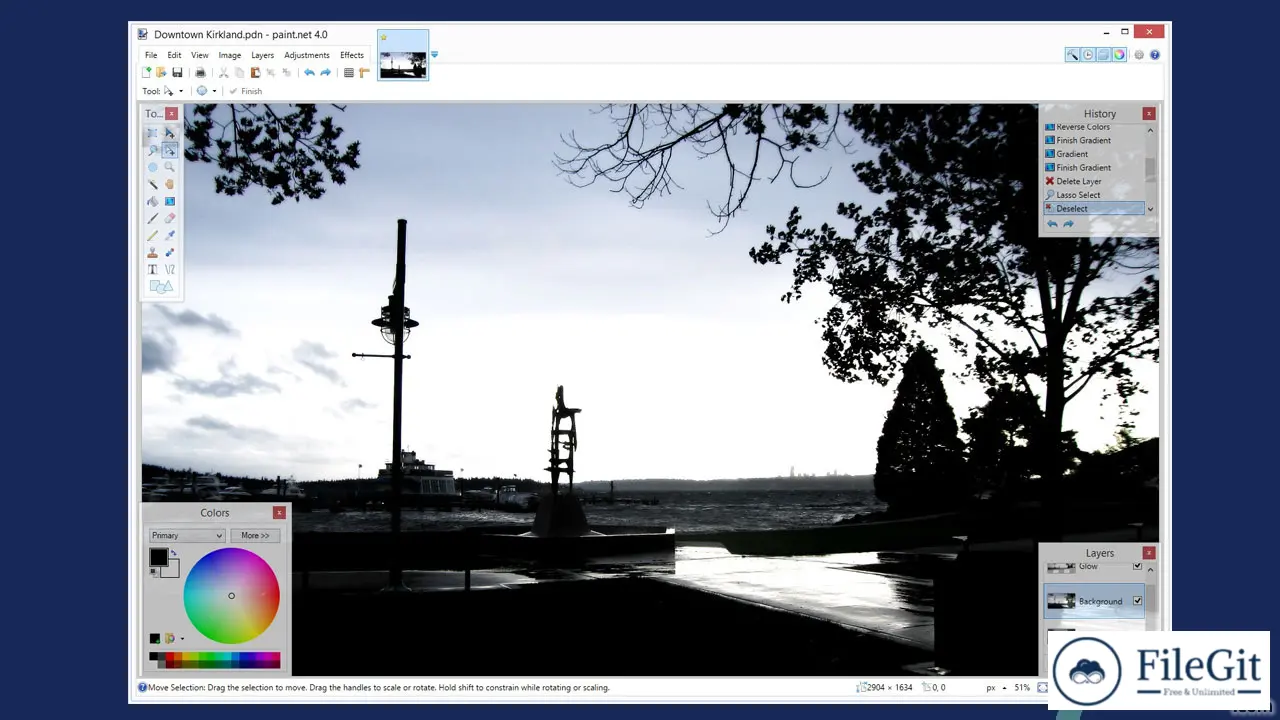
Task: Click the More >> button
Action: tap(255, 535)
